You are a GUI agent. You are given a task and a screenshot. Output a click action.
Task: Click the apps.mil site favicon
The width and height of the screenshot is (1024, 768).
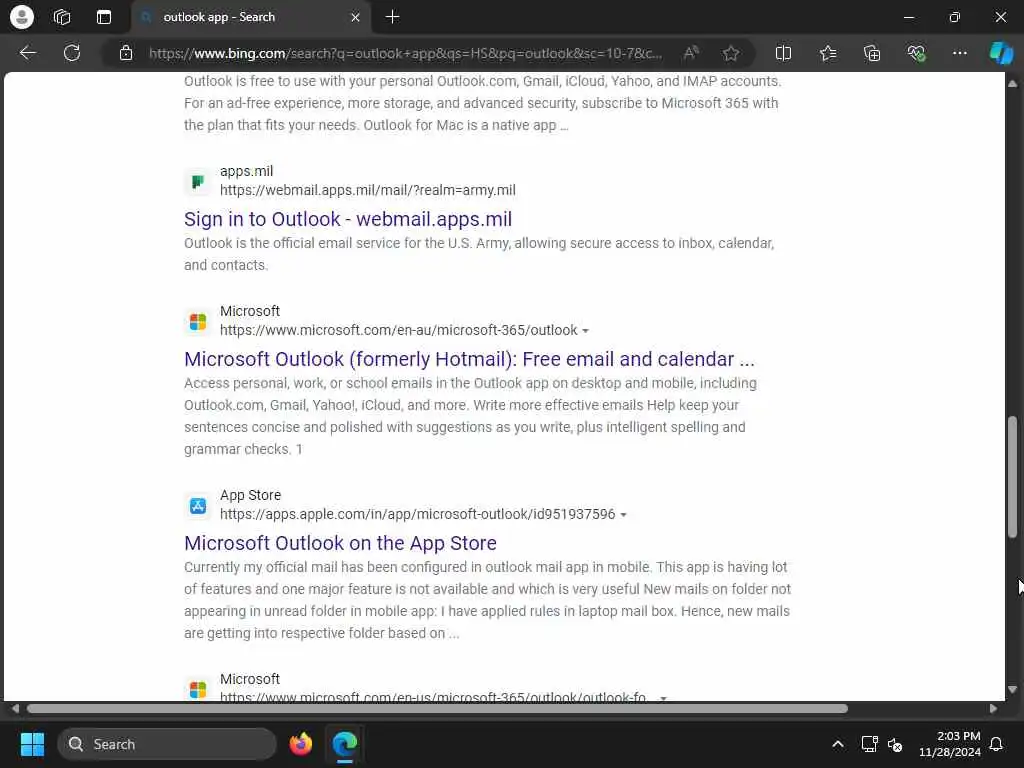coord(198,182)
